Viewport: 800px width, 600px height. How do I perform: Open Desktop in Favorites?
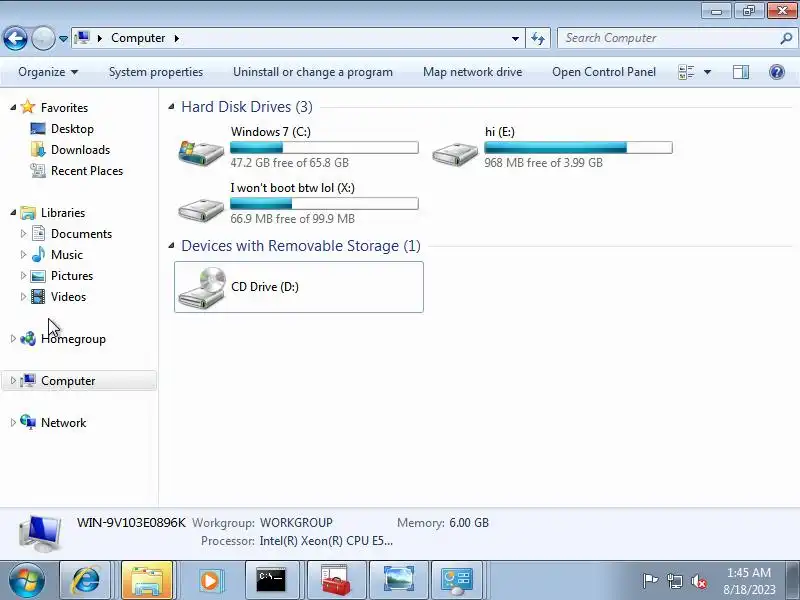pos(72,129)
